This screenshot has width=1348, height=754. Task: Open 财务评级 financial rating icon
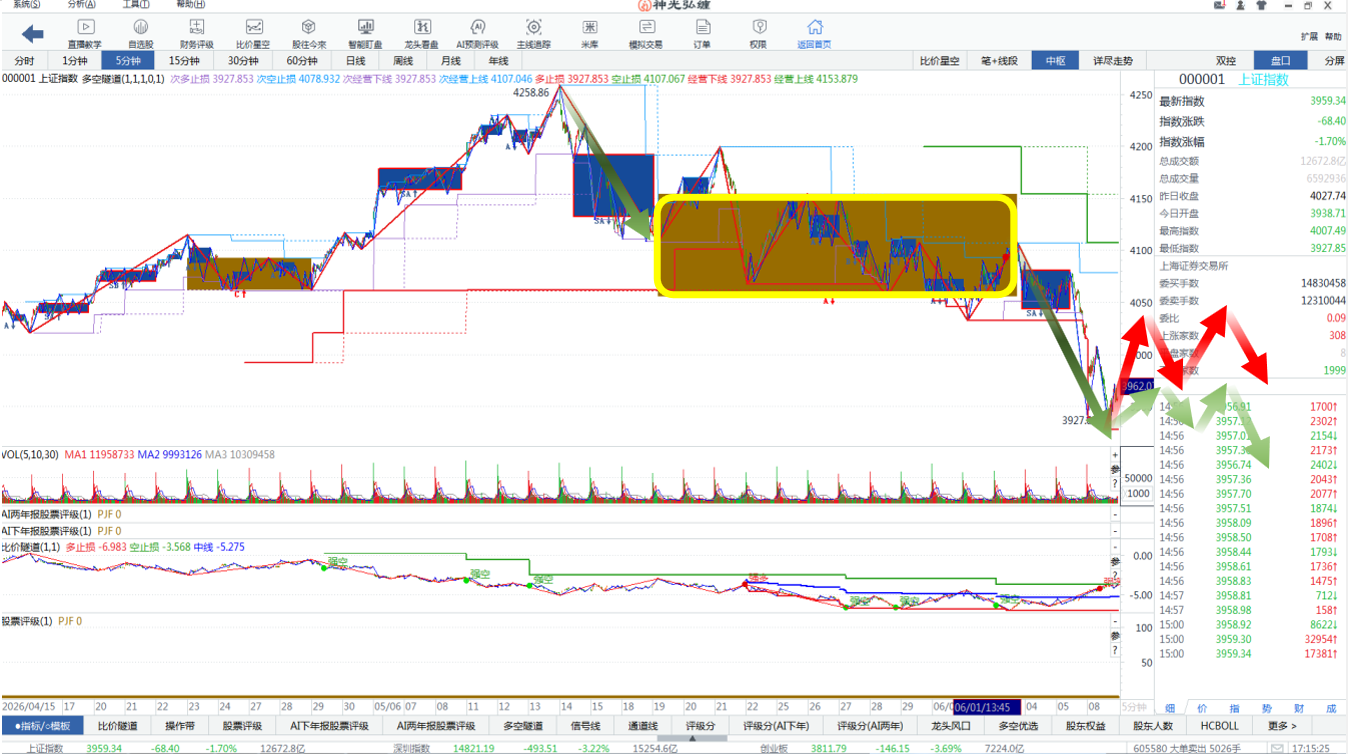click(197, 33)
